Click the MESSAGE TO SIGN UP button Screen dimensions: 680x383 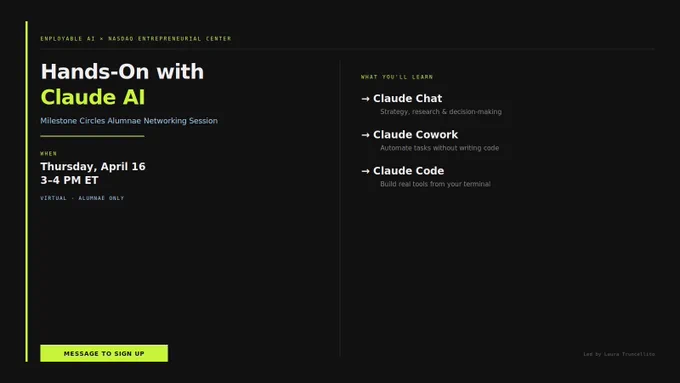(104, 353)
